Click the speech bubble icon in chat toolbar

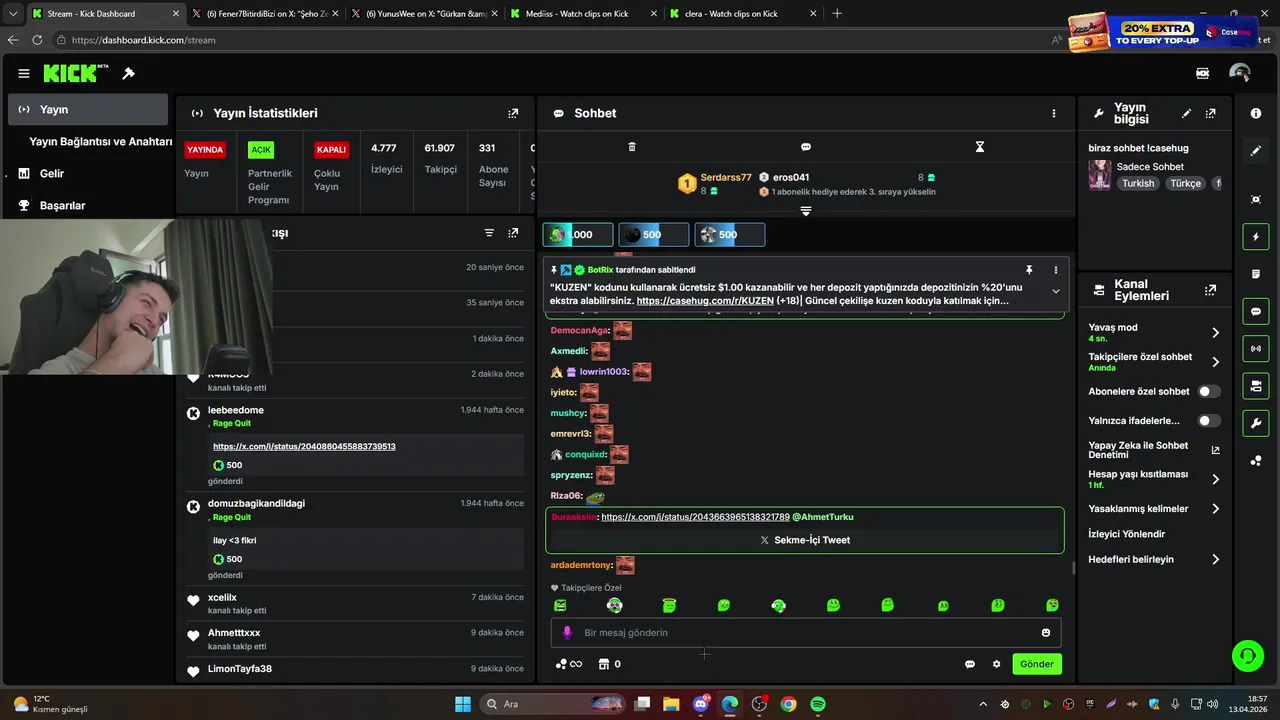(x=805, y=147)
